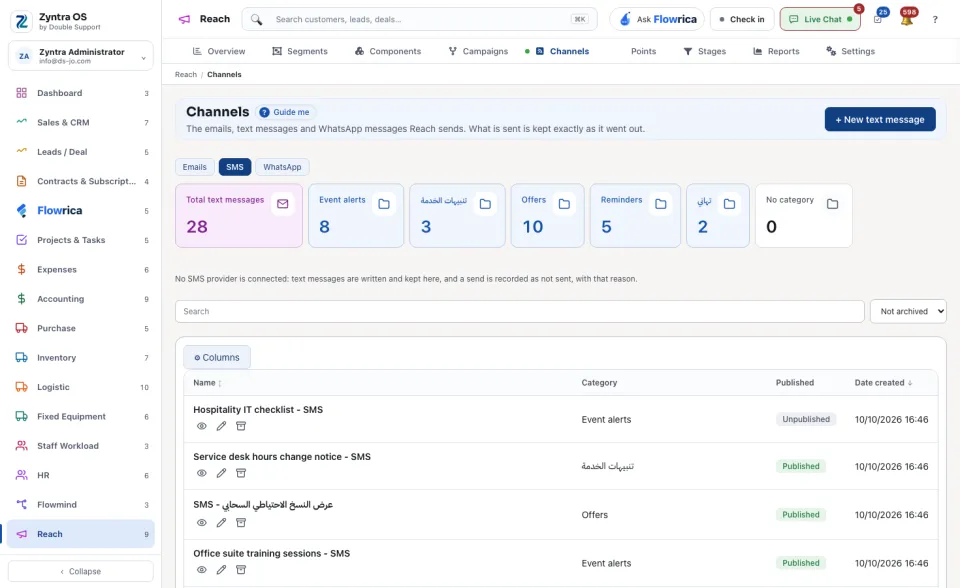Toggle the Unpublished status of Hospitality IT checklist

click(806, 420)
